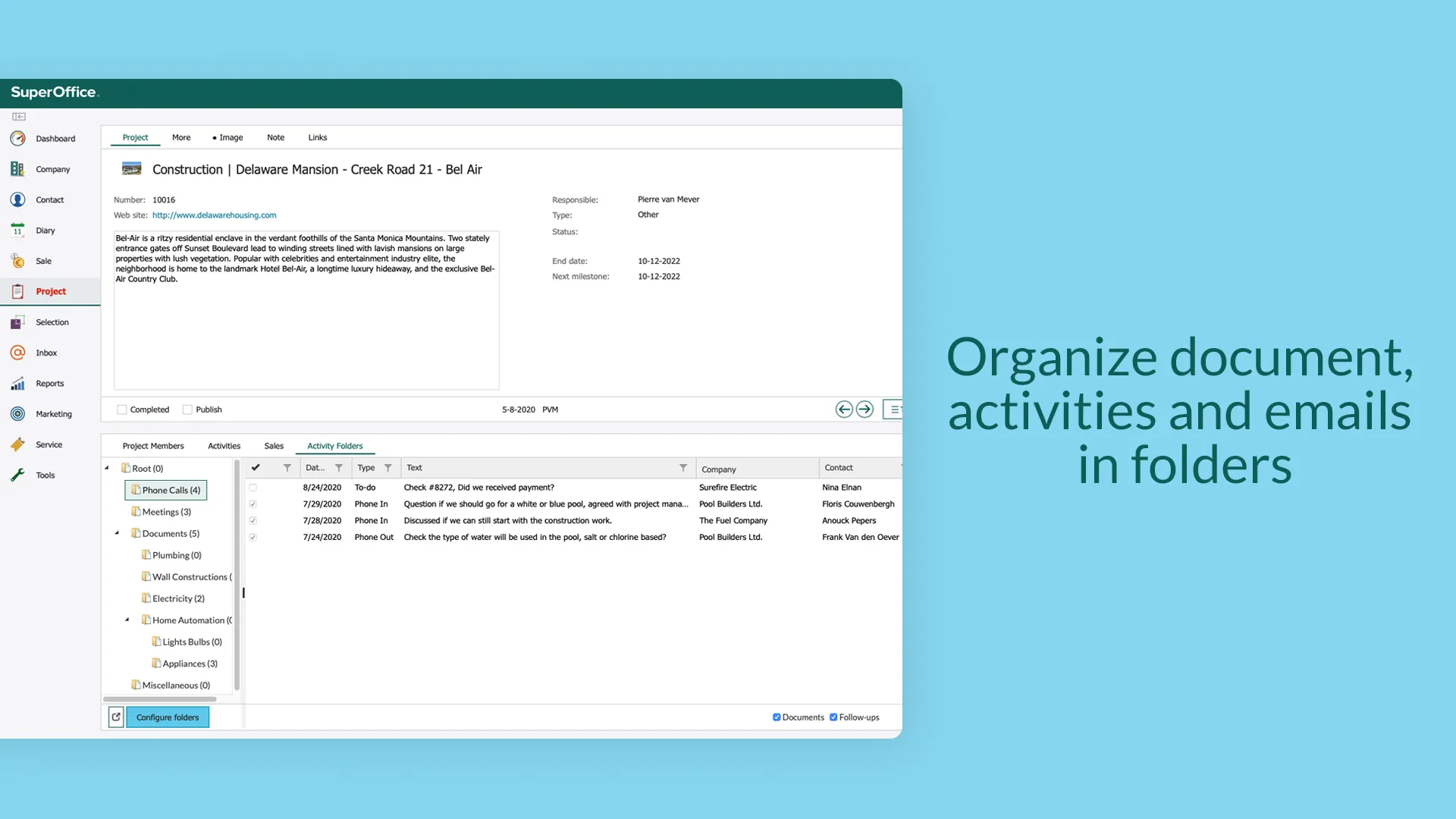Click the pop-out icon beside Configure folders
This screenshot has height=819, width=1456.
116,717
